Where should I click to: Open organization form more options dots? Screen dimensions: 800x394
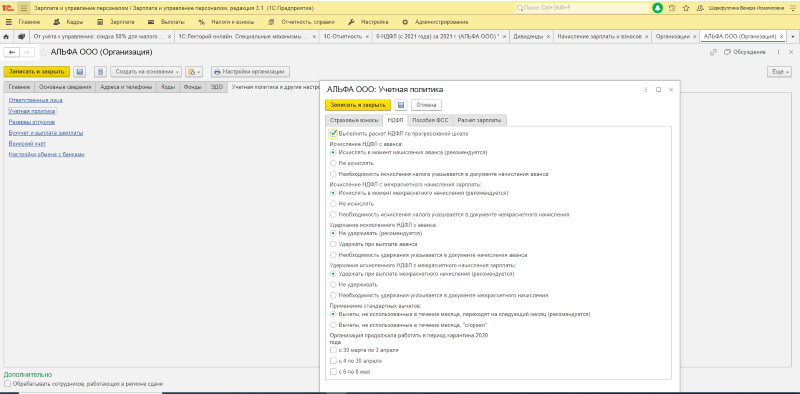tap(778, 53)
